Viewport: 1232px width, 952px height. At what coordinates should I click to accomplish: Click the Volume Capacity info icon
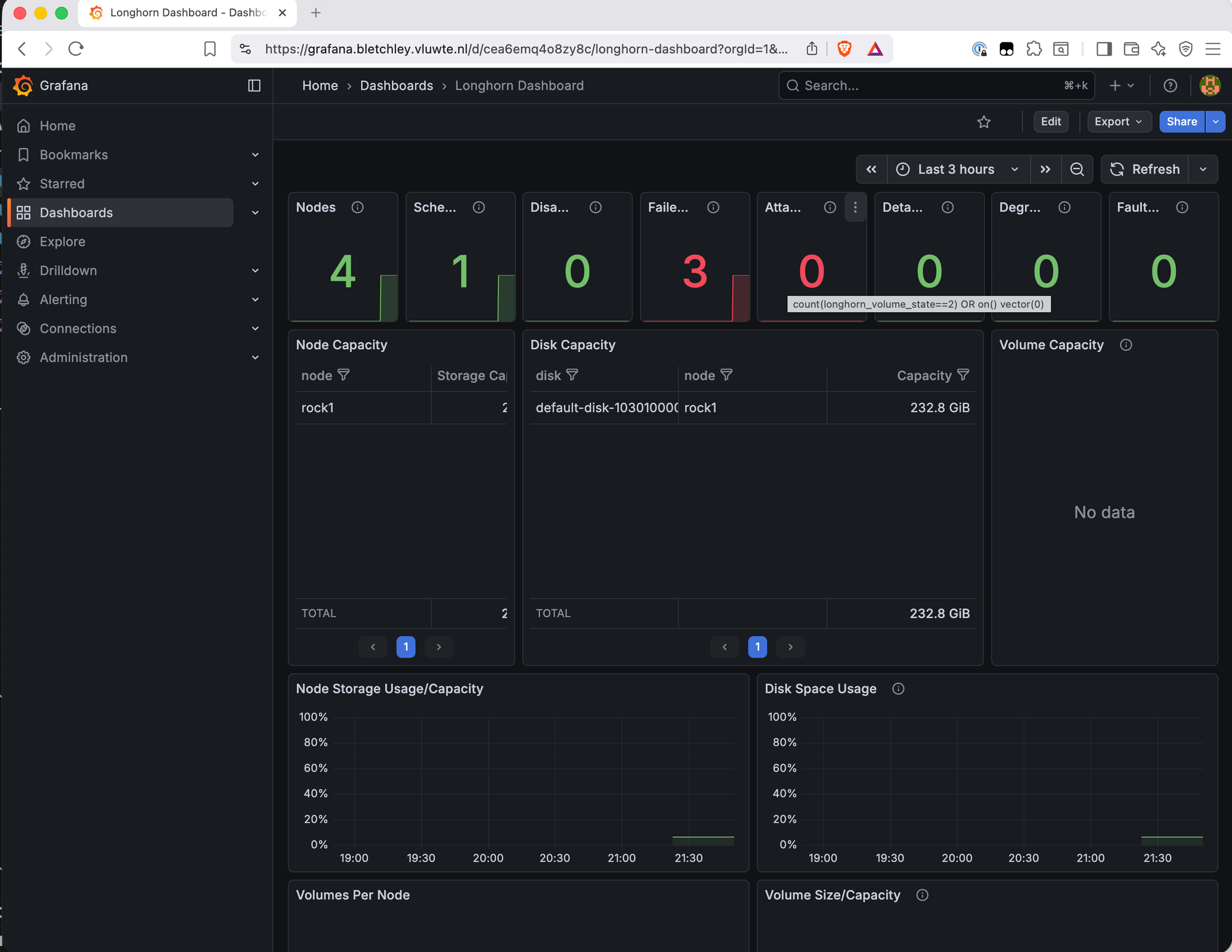[1127, 345]
